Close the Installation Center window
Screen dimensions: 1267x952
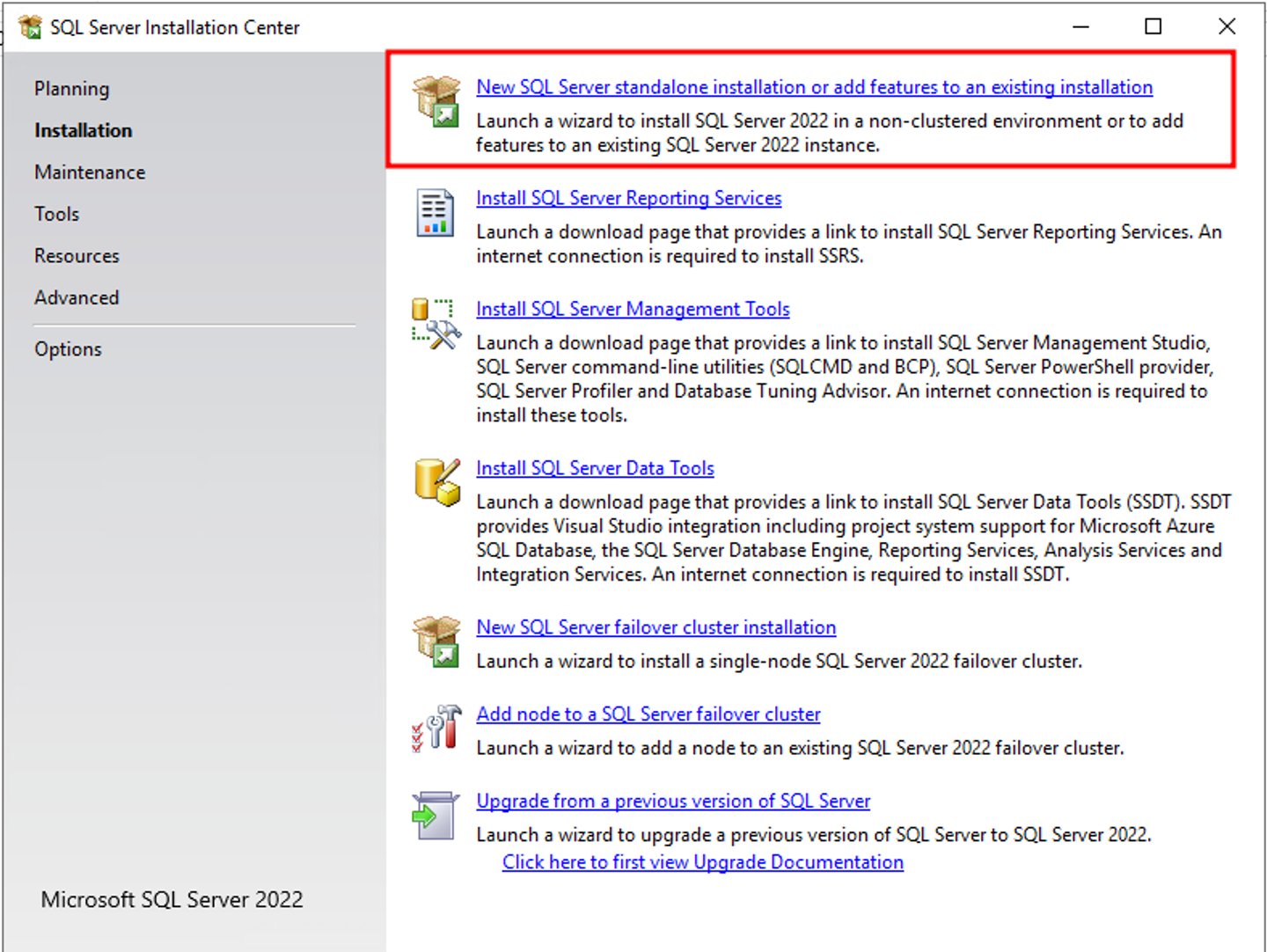point(1227,27)
